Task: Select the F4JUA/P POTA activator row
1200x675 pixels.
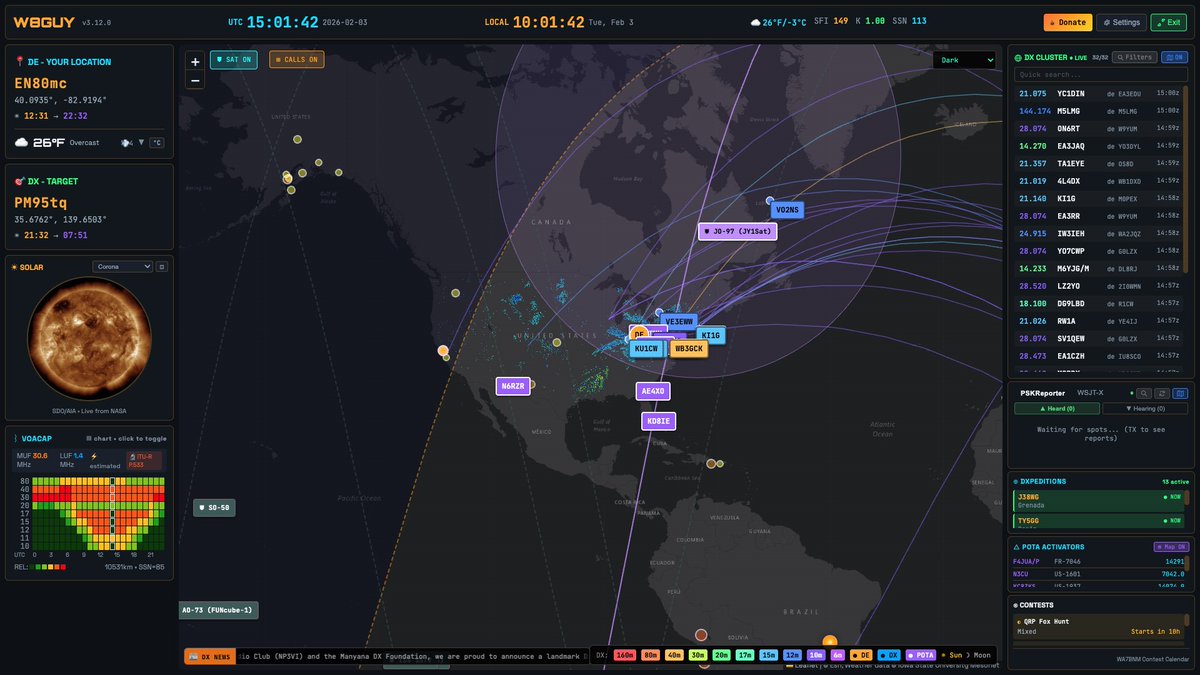Action: click(x=1100, y=562)
